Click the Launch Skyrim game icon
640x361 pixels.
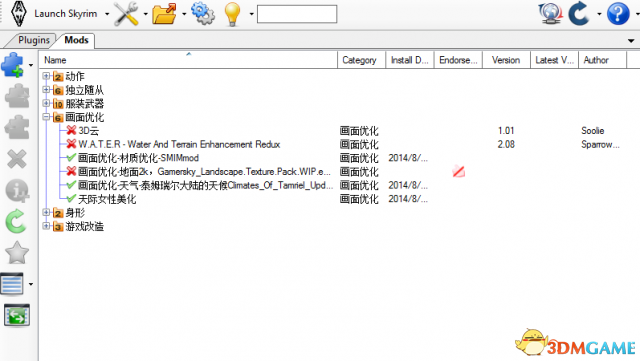(18, 13)
